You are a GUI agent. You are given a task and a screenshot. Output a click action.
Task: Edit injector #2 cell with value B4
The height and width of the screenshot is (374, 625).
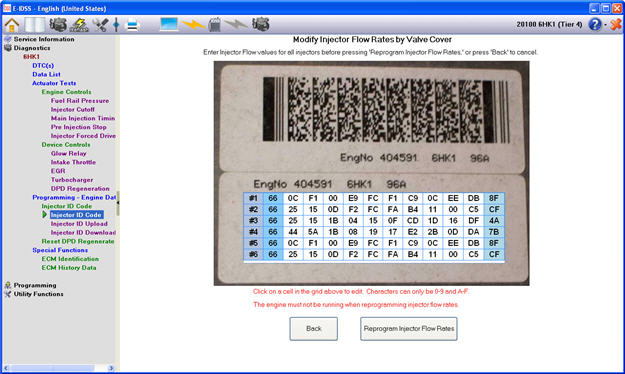[413, 209]
